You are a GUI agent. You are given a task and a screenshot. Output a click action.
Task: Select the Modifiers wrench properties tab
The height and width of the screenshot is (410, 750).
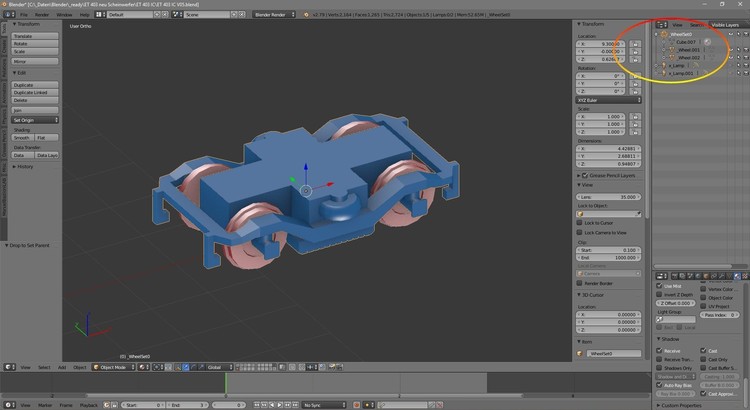721,276
